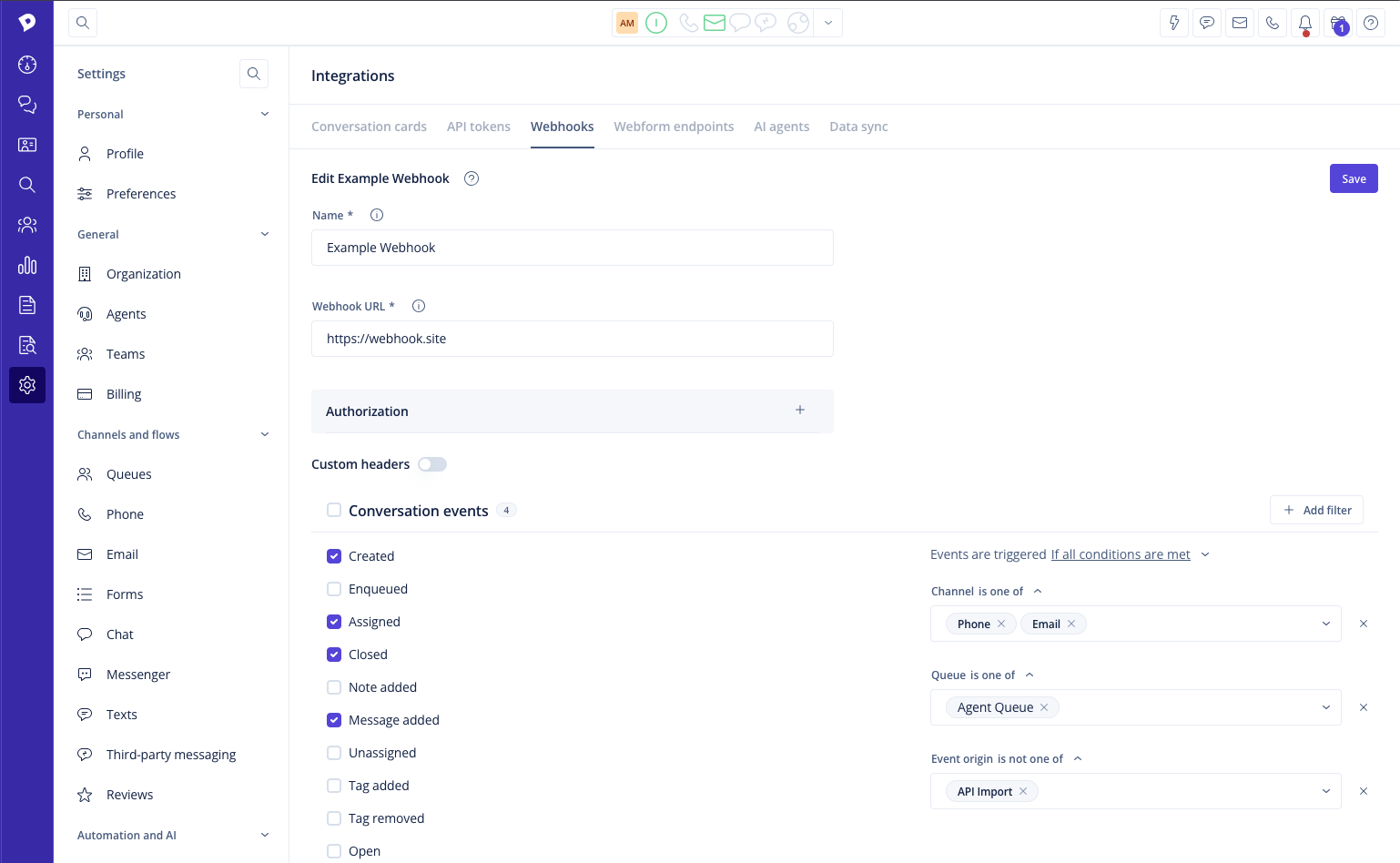Click the lightning bolt icon in top bar

[x=1174, y=24]
